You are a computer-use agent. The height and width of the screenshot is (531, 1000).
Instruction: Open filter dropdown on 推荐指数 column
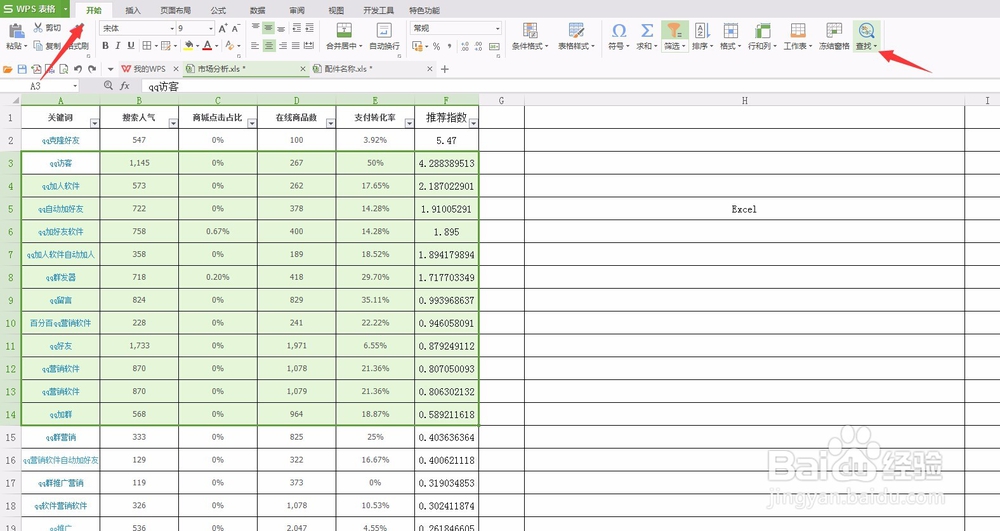(x=473, y=122)
